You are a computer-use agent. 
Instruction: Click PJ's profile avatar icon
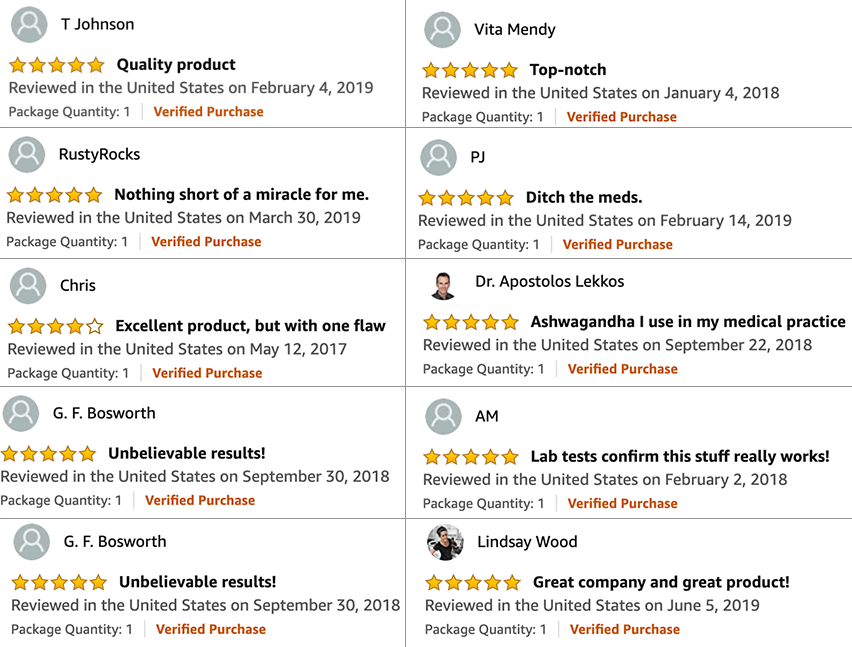(438, 158)
